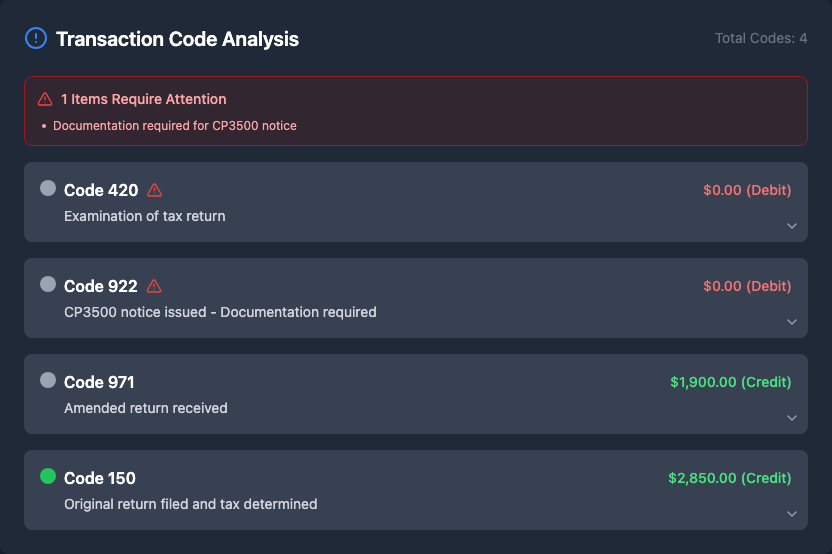Expand the Code 922 row chevron
Viewport: 832px width, 554px height.
coord(791,322)
